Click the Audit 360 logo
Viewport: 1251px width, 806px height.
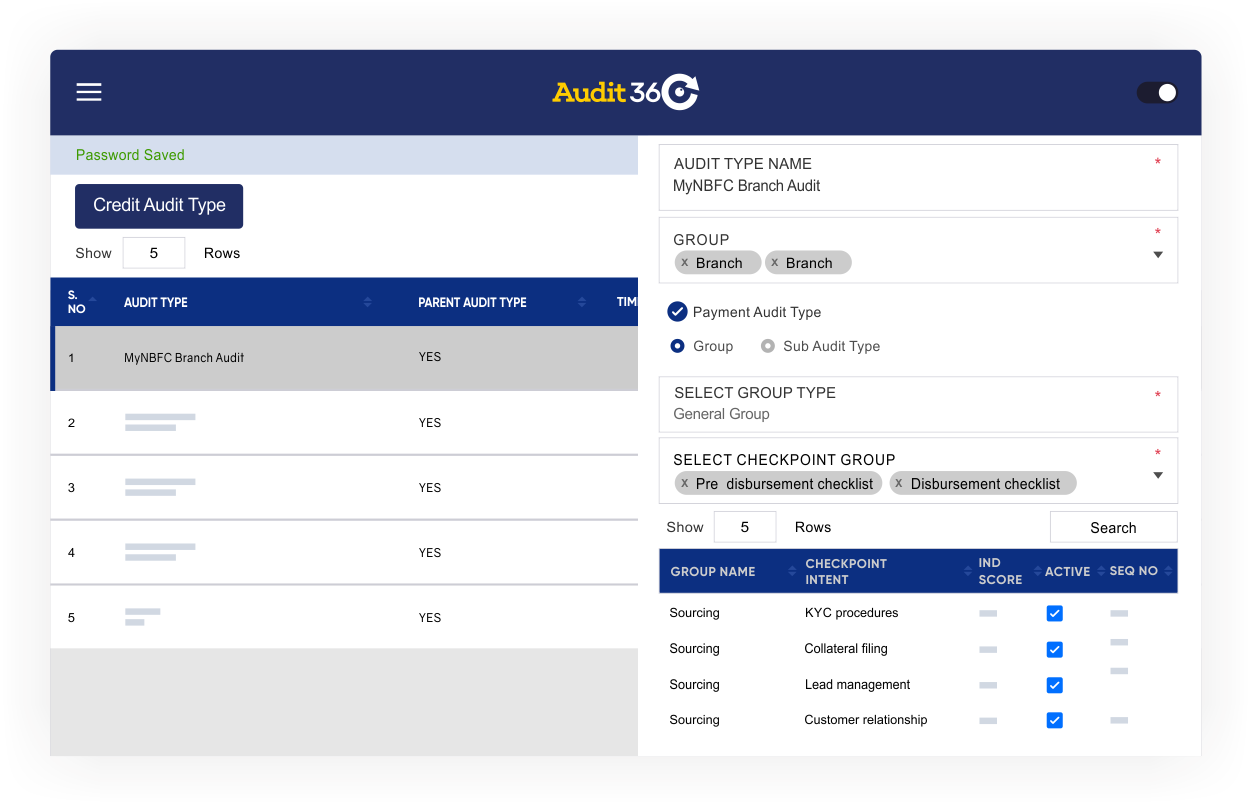coord(625,92)
